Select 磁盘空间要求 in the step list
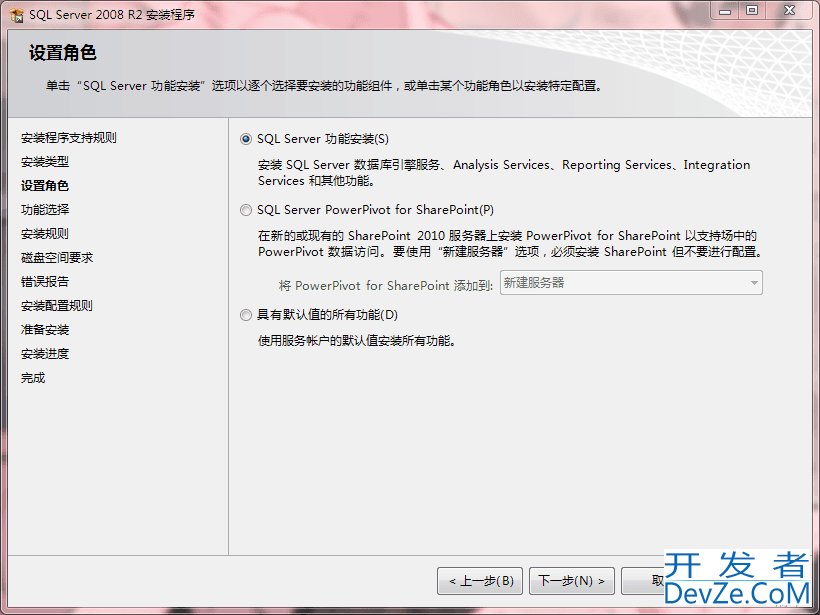820x615 pixels. coord(57,258)
